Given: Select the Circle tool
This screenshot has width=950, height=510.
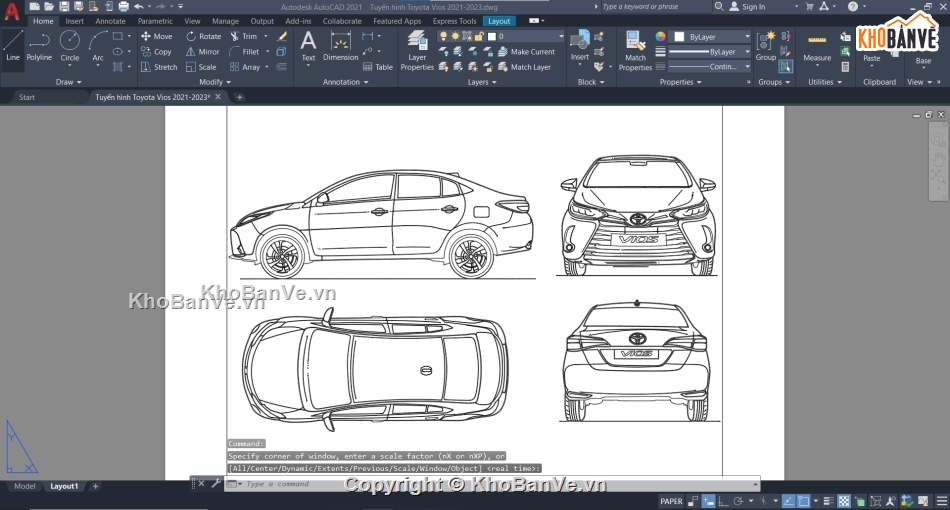Looking at the screenshot, I should tap(70, 46).
